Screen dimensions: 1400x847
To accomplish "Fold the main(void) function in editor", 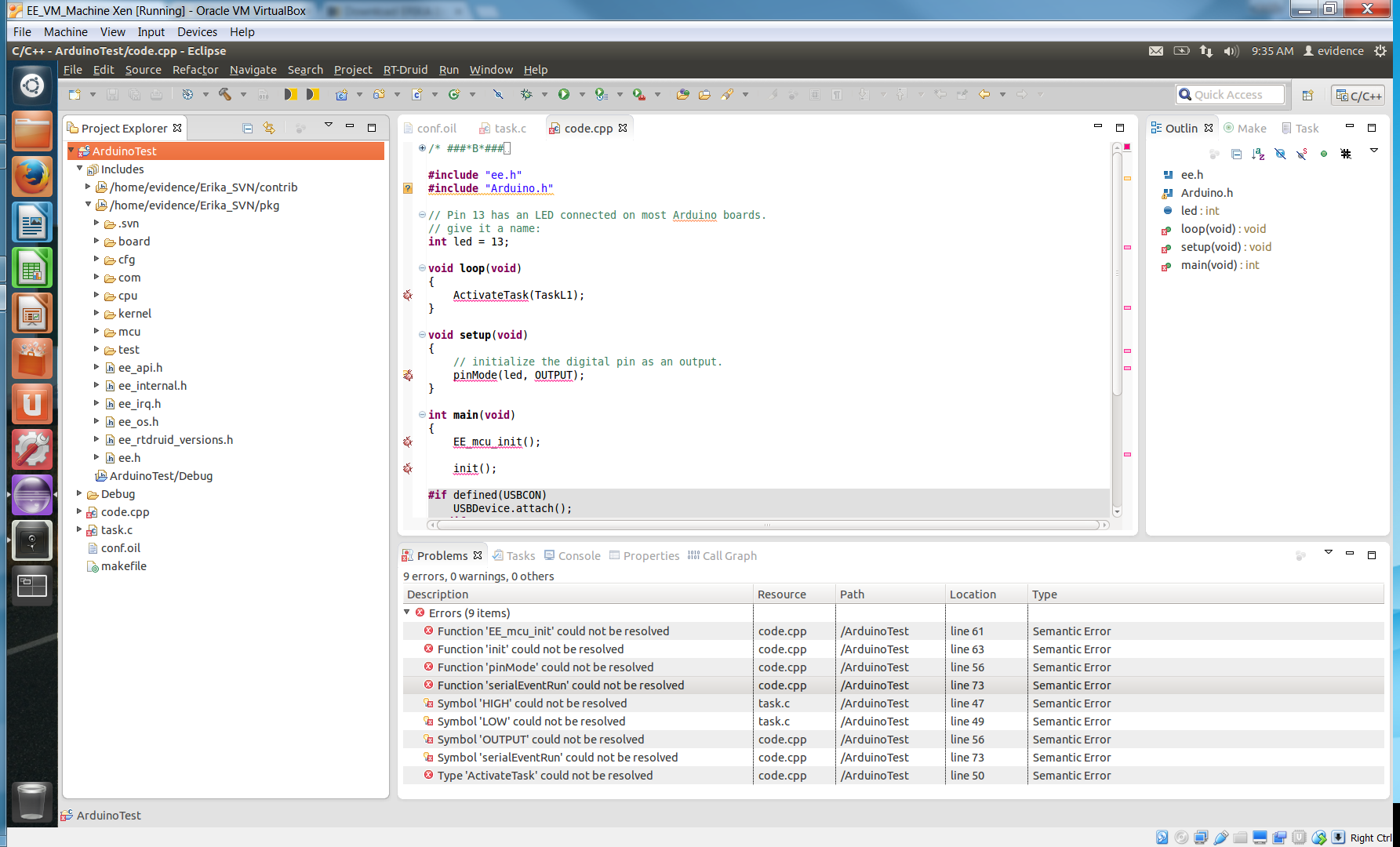I will click(x=422, y=415).
